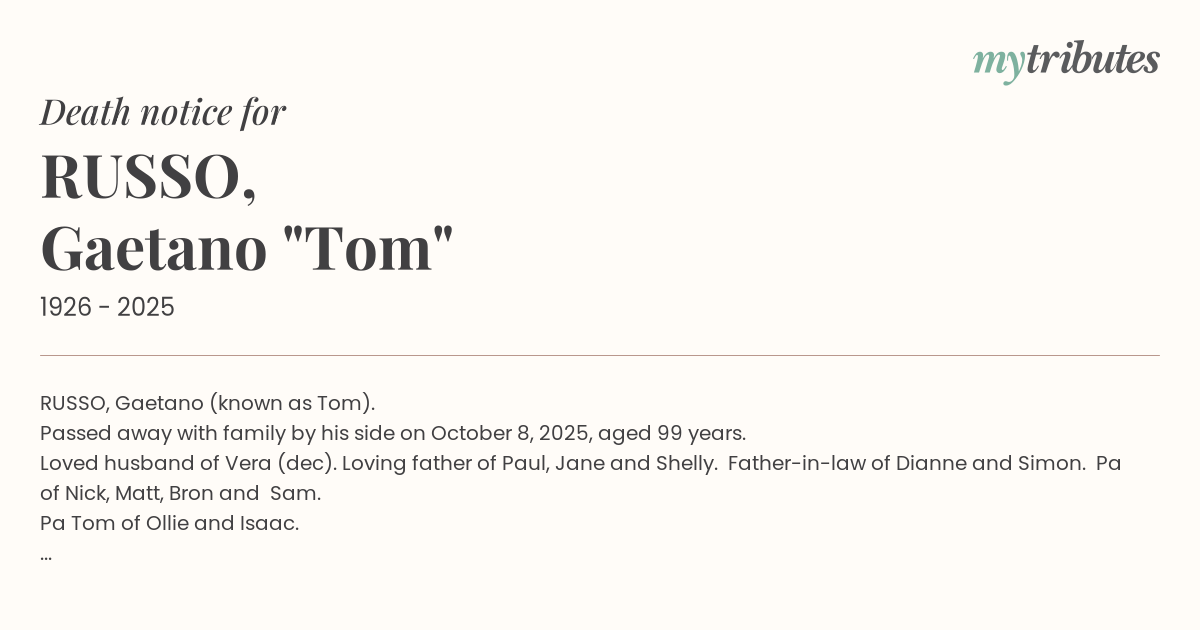
Task: Click the mytributes logo
Action: click(1066, 60)
